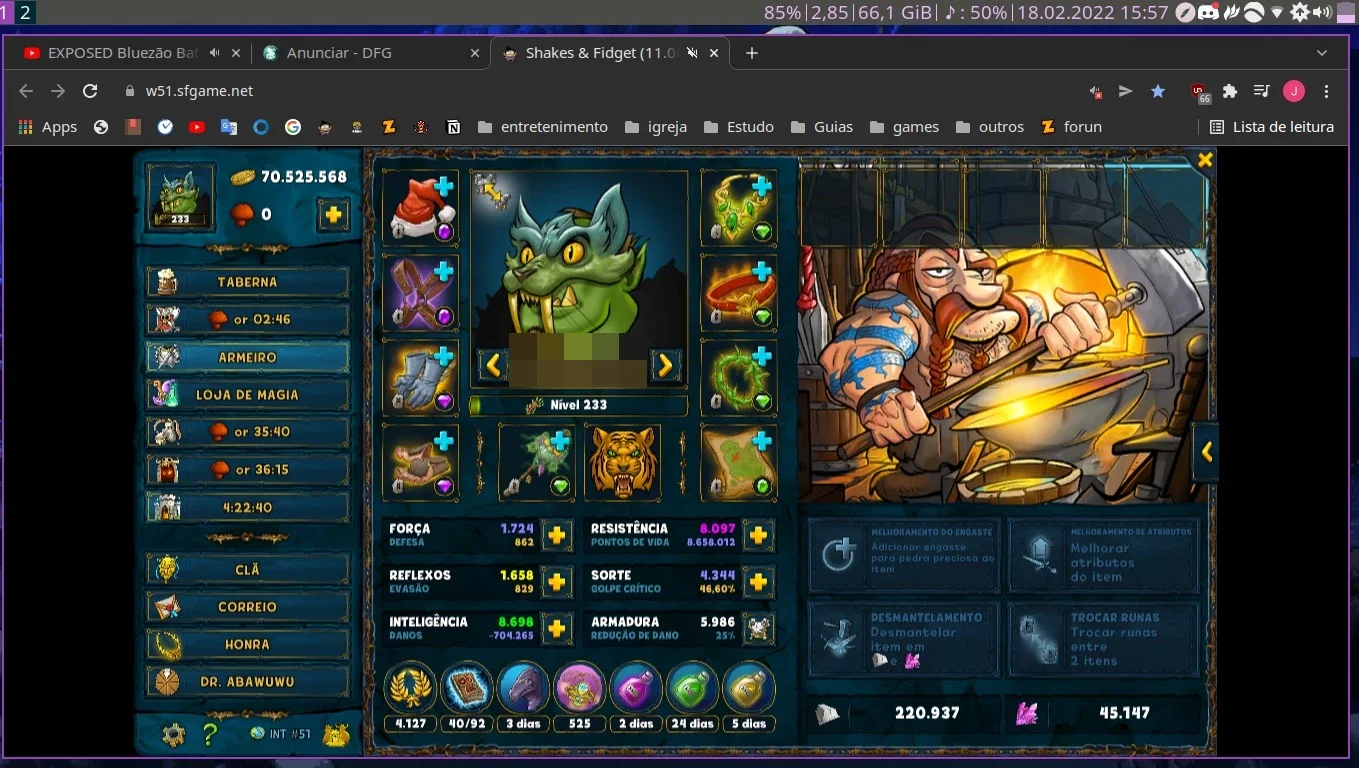Increase Sorte attribute with plus button
This screenshot has height=768, width=1359.
click(x=759, y=582)
